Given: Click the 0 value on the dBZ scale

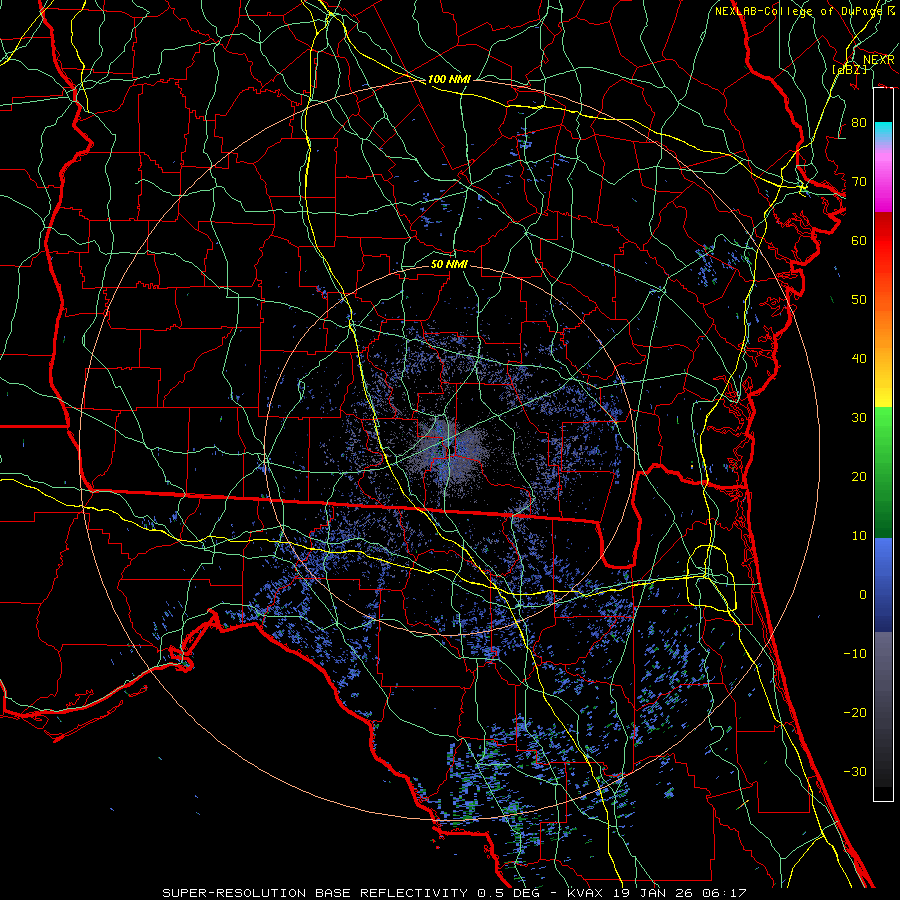Looking at the screenshot, I should 863,595.
